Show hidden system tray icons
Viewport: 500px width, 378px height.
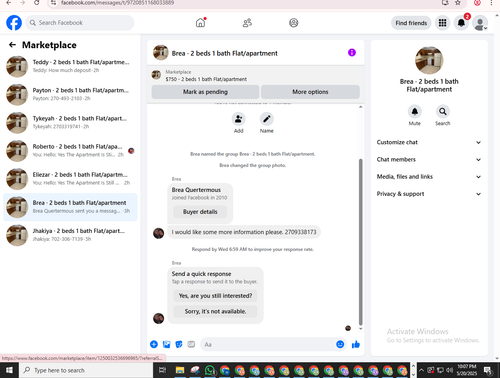(x=421, y=370)
